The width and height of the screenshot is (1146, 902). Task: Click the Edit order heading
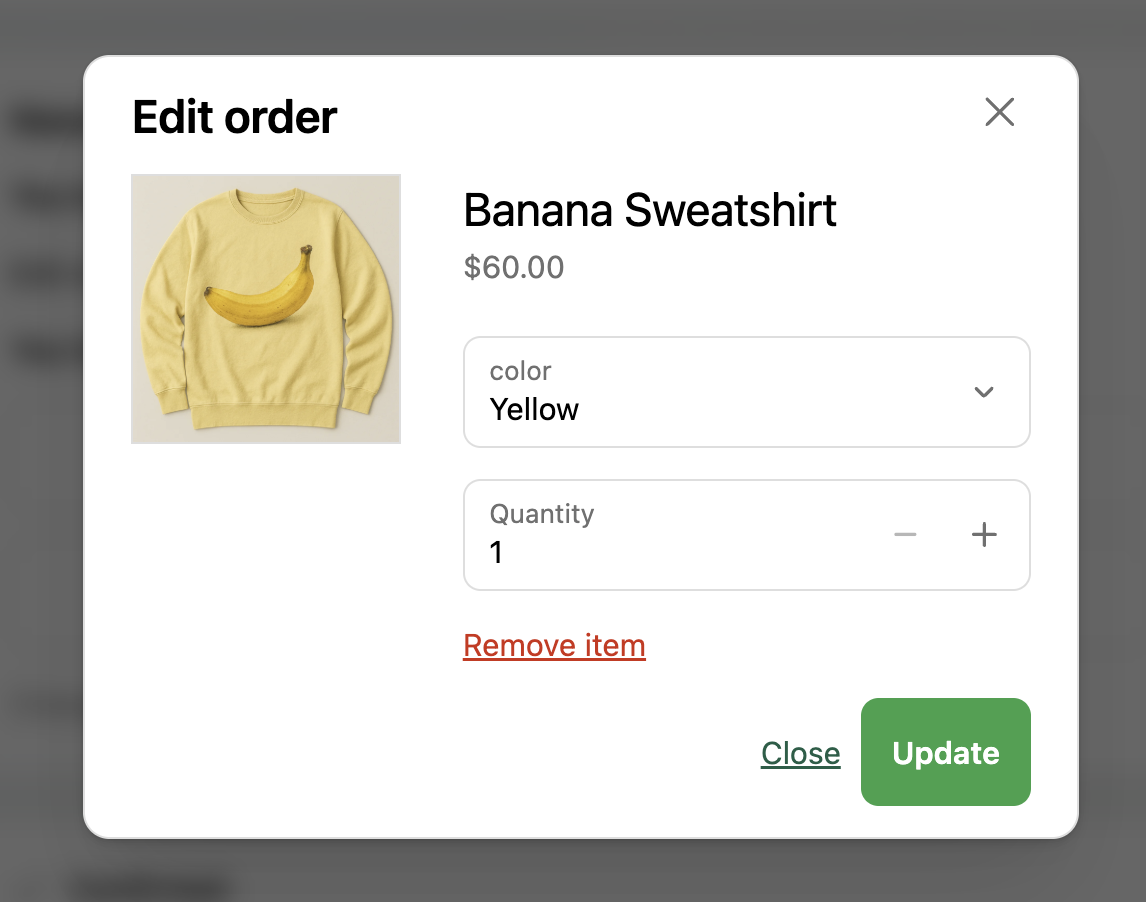point(235,117)
